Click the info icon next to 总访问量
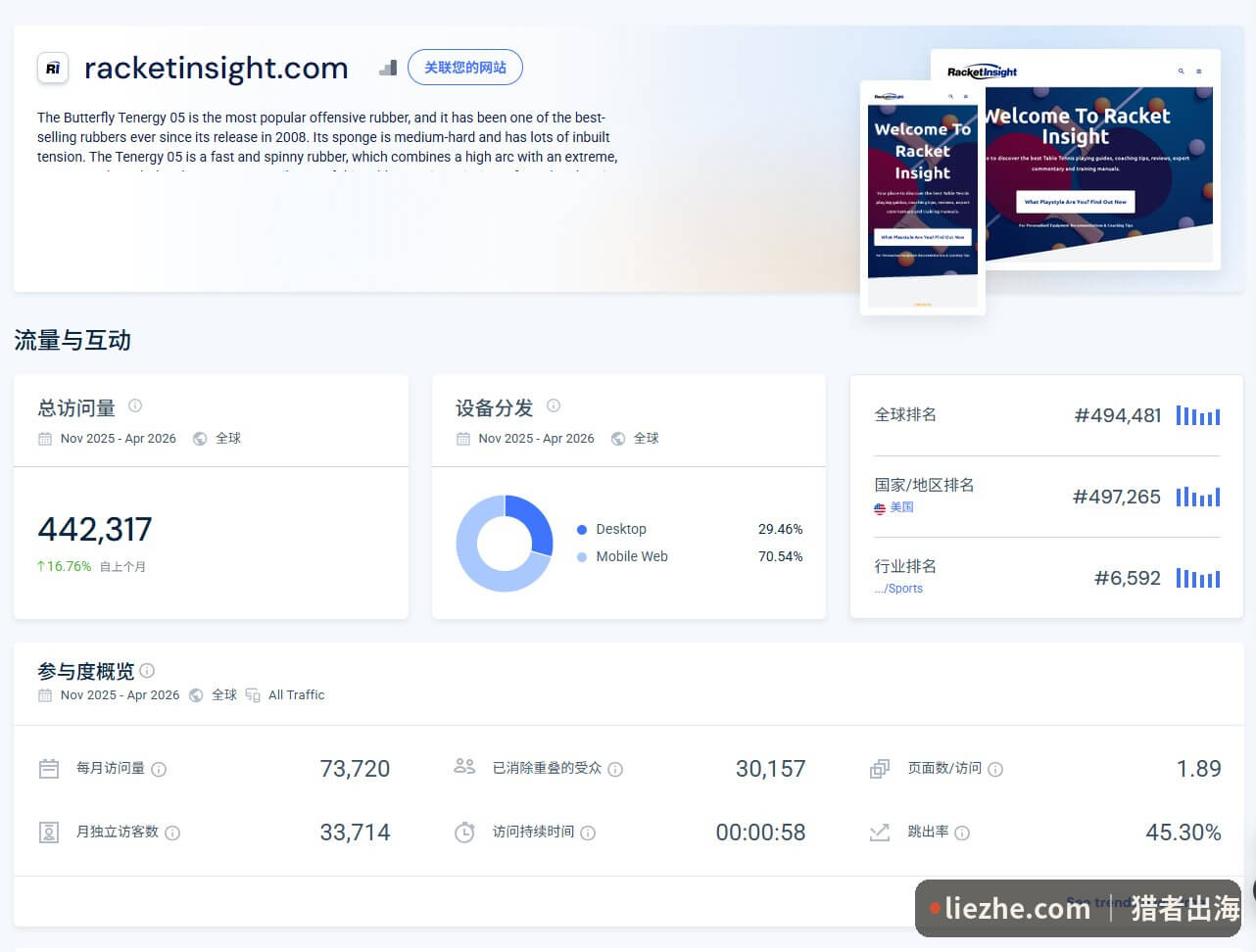1256x952 pixels. (x=135, y=405)
